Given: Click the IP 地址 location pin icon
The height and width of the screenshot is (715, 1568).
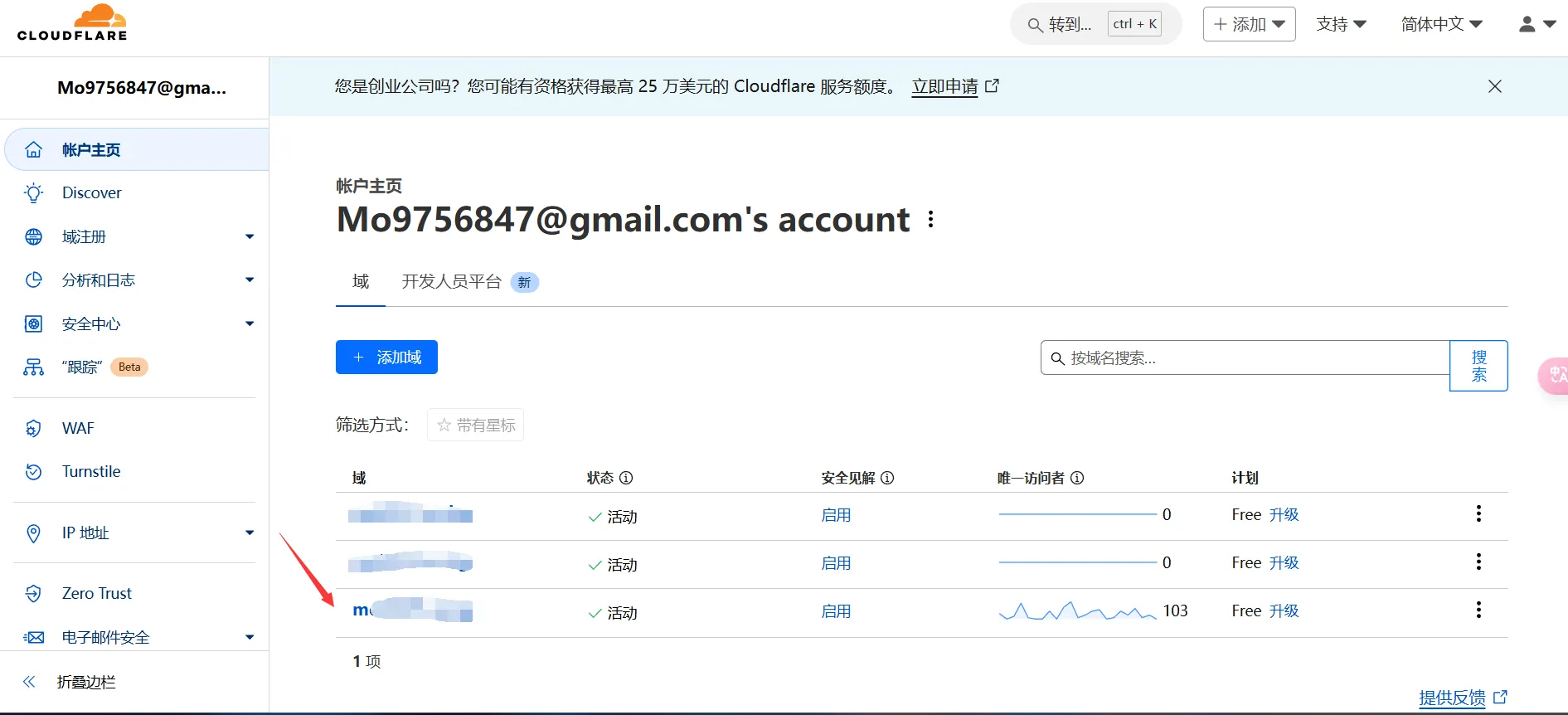Looking at the screenshot, I should click(33, 533).
